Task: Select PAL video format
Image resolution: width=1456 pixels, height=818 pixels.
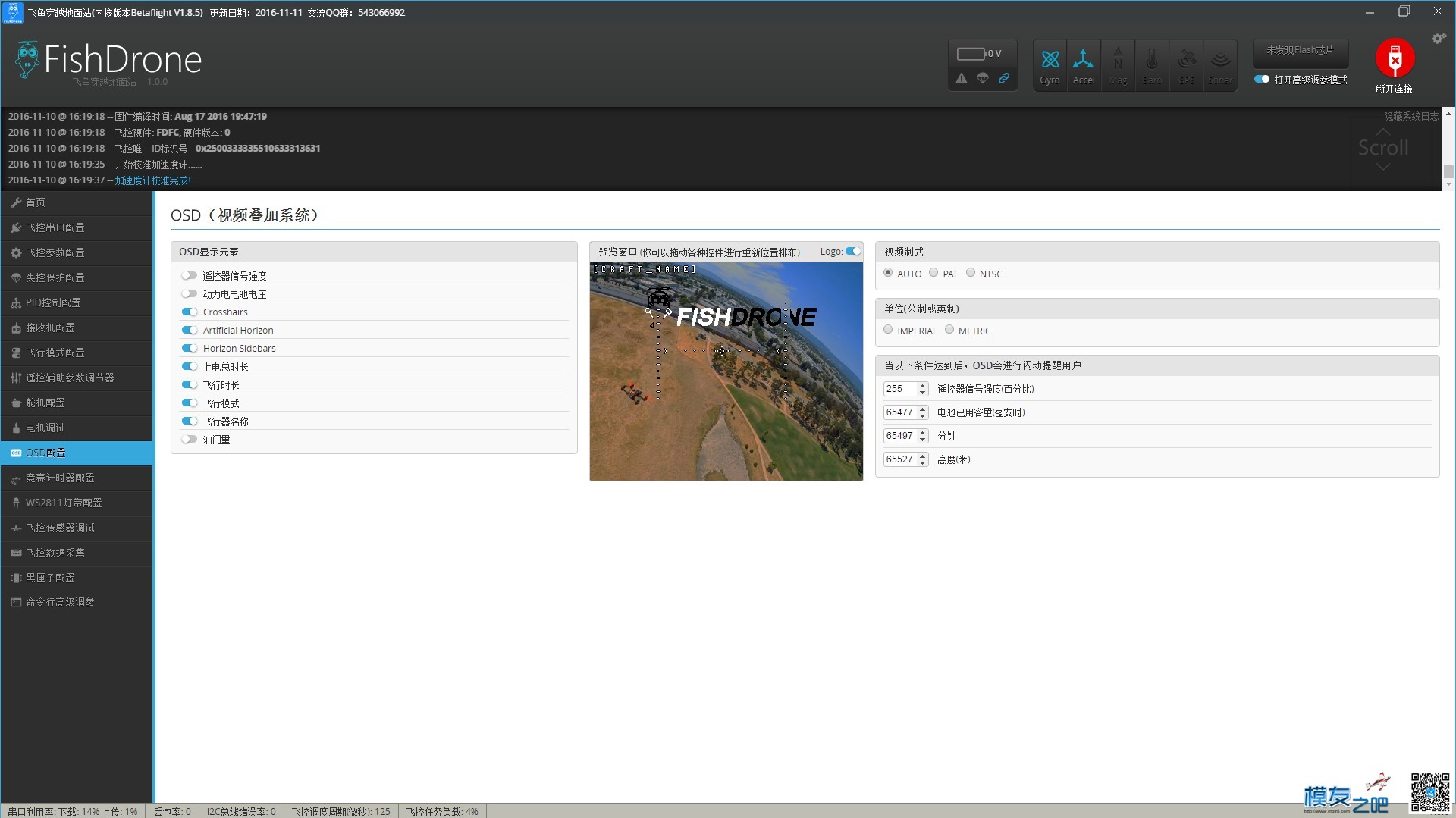Action: [934, 273]
